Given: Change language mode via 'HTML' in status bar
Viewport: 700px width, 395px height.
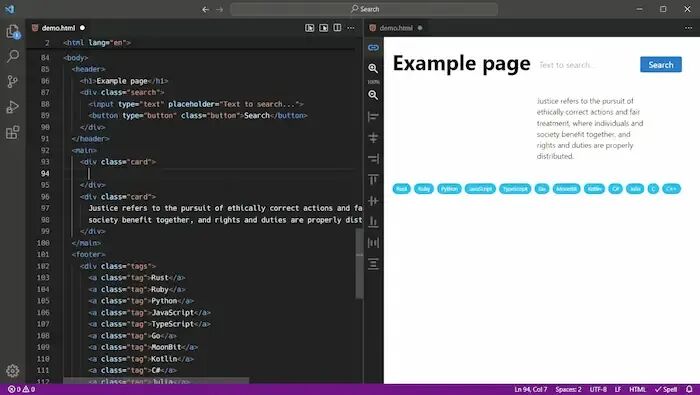Looking at the screenshot, I should click(638, 389).
